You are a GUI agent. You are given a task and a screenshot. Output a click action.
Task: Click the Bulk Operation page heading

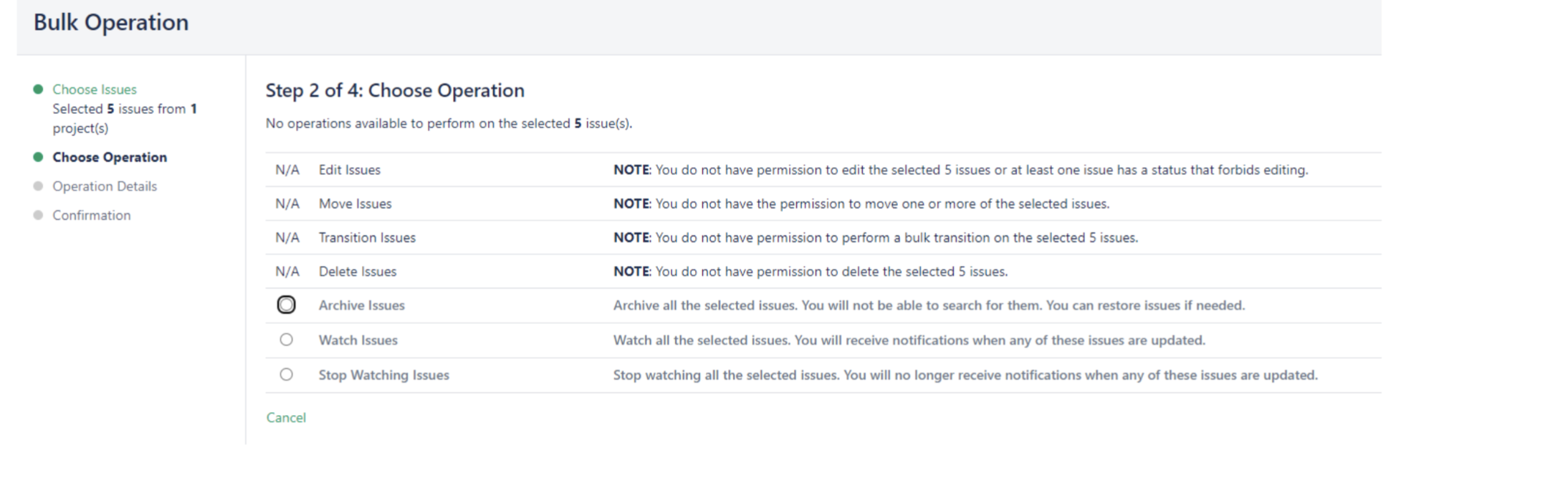pyautogui.click(x=111, y=22)
